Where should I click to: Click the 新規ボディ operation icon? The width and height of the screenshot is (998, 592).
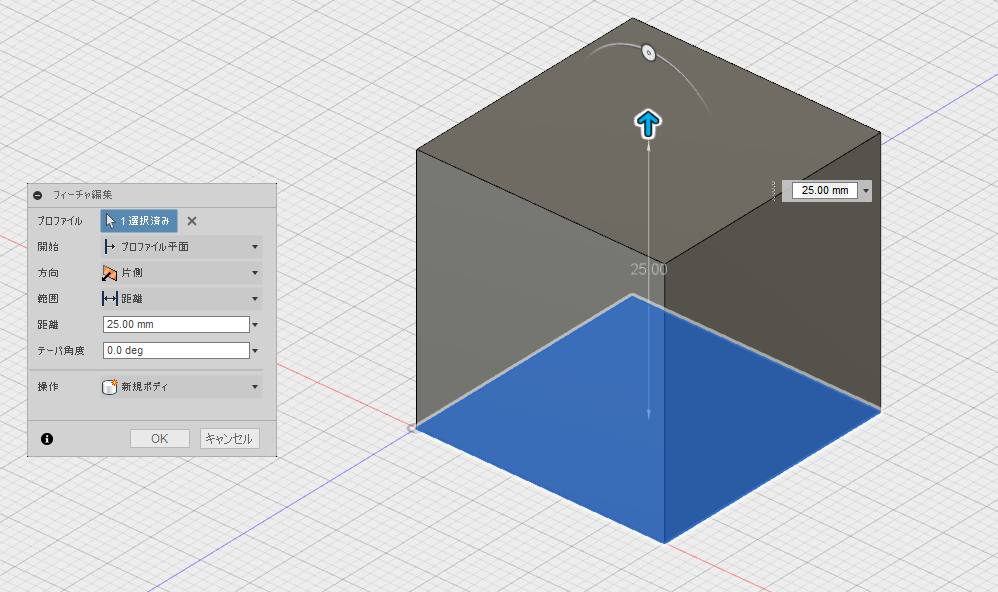coord(109,386)
